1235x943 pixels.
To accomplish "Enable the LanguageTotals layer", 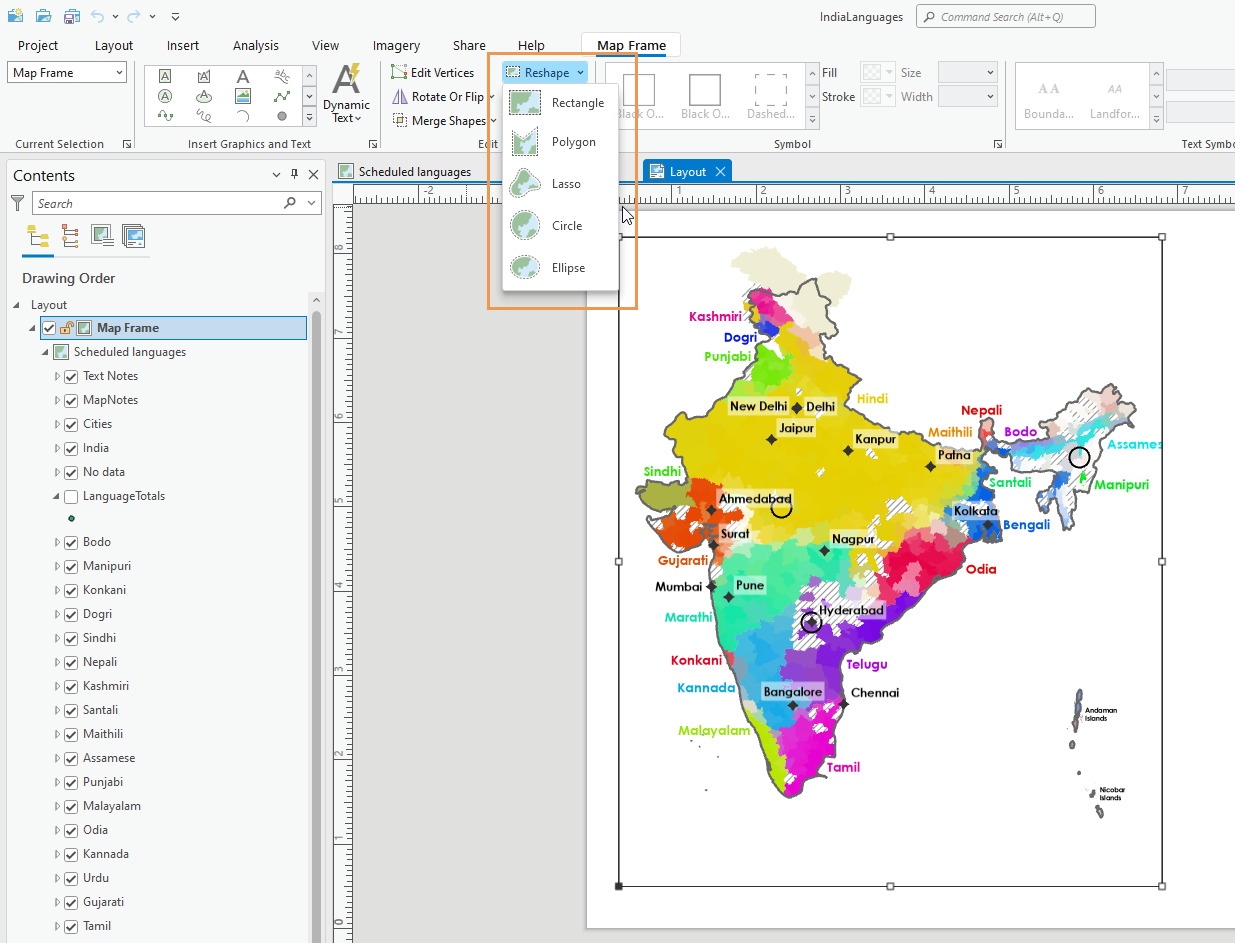I will (x=70, y=496).
